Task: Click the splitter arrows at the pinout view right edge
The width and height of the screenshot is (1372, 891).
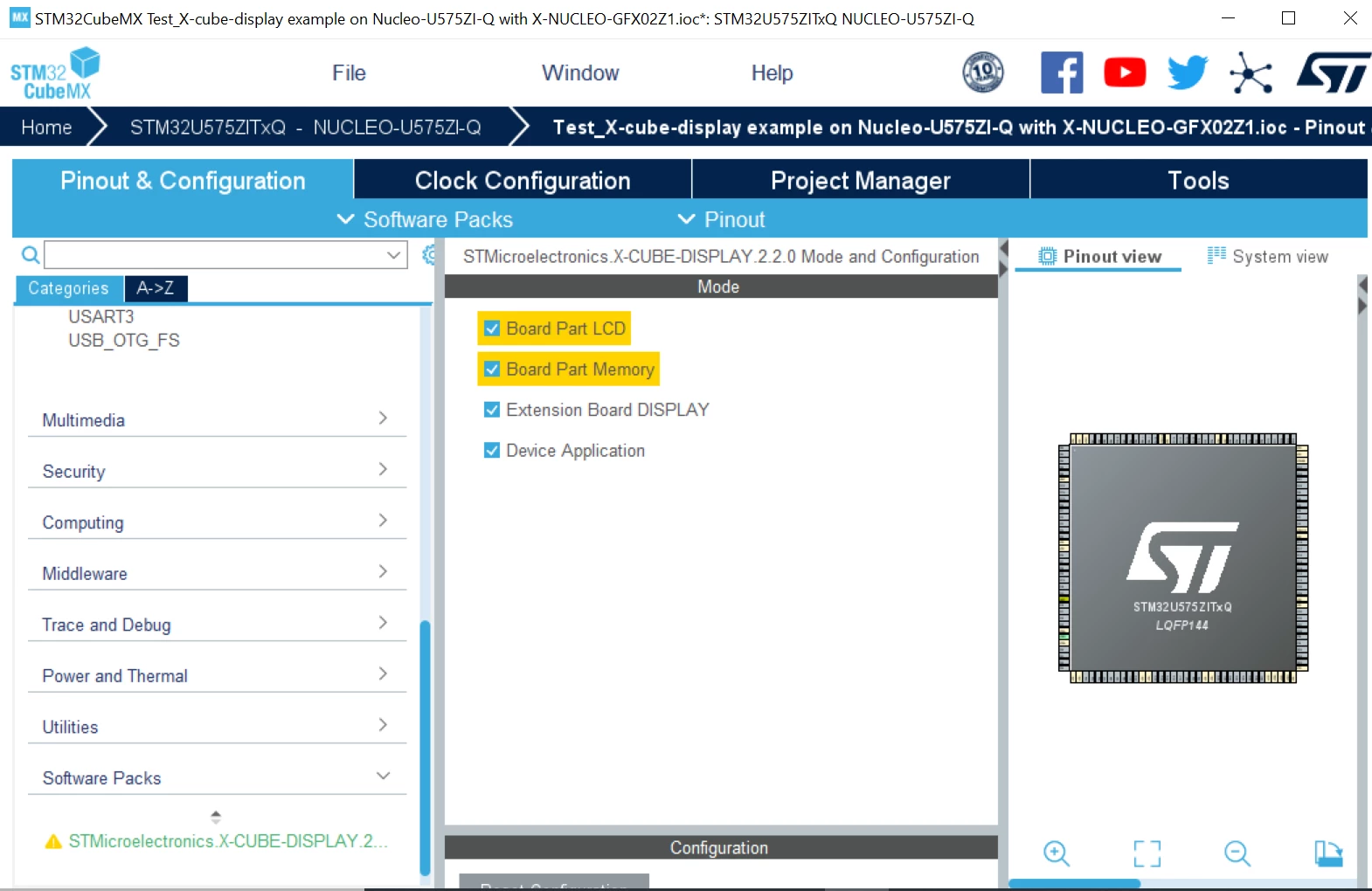Action: click(x=1362, y=295)
